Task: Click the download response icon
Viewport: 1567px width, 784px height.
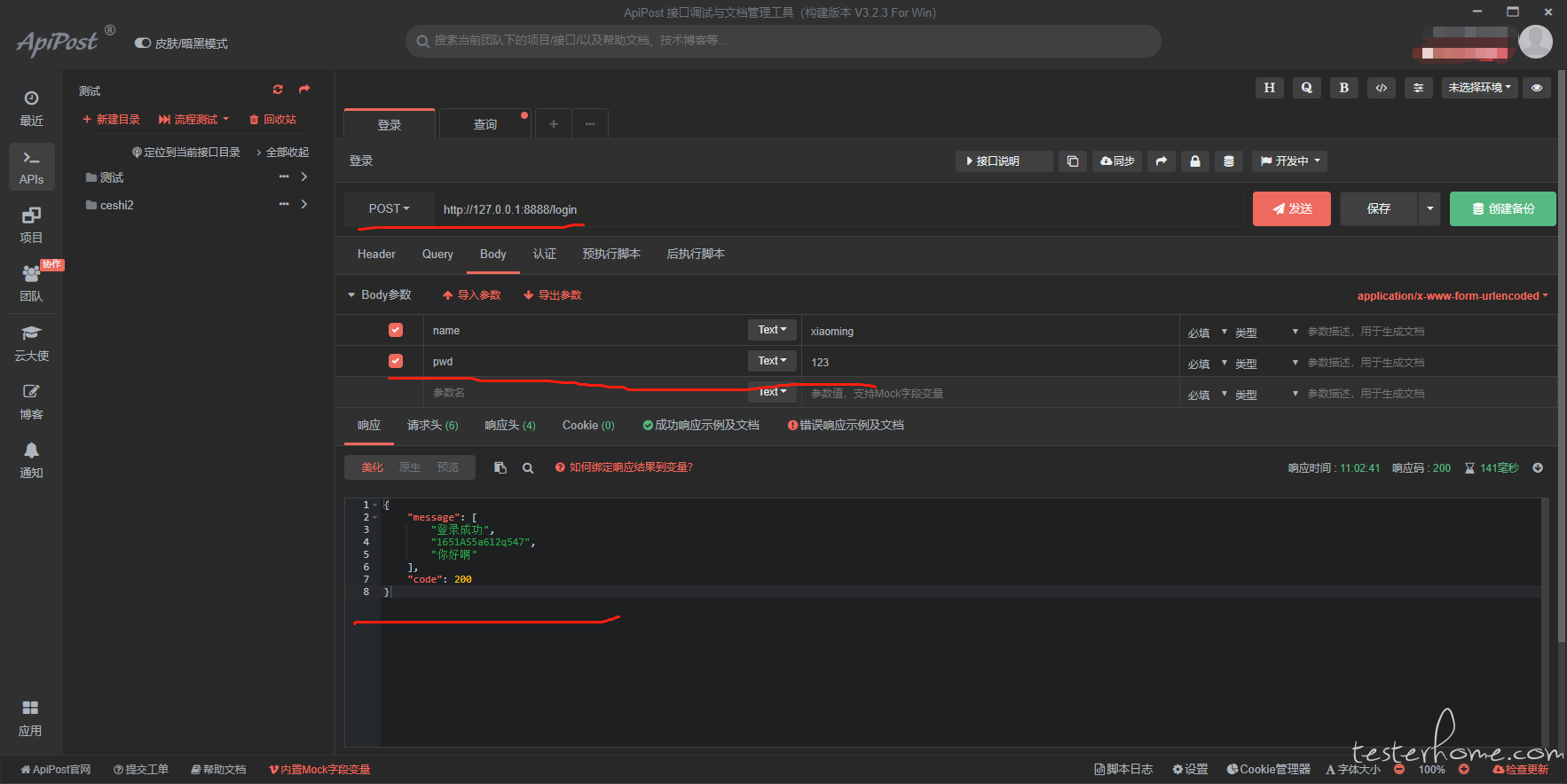Action: (x=1538, y=468)
